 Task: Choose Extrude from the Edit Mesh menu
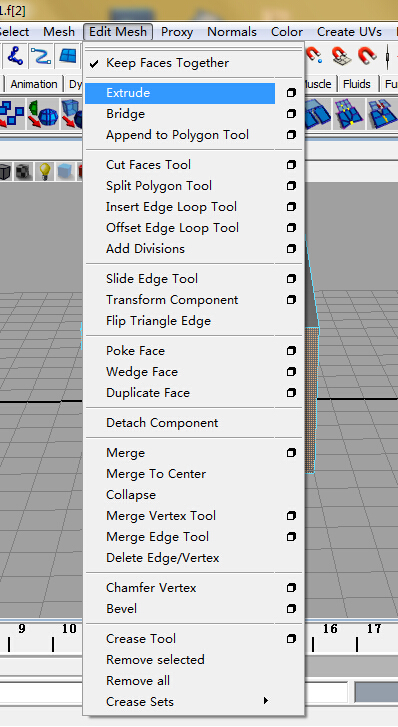click(180, 93)
